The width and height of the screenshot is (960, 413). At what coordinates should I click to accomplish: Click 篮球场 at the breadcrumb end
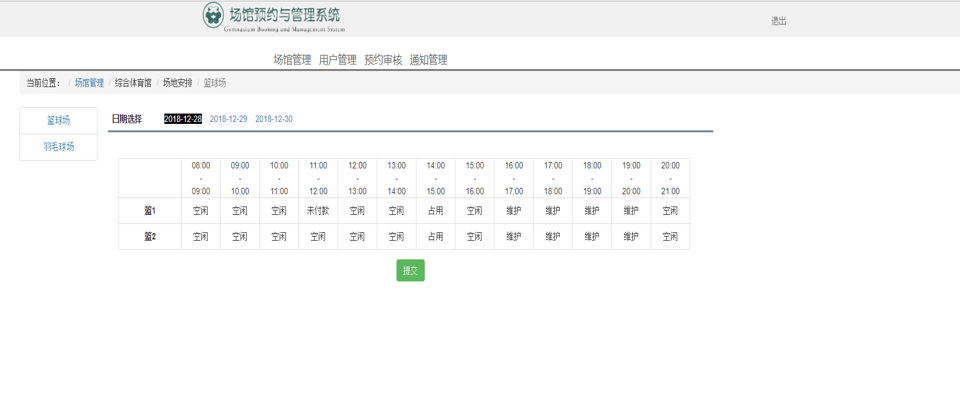coord(215,83)
